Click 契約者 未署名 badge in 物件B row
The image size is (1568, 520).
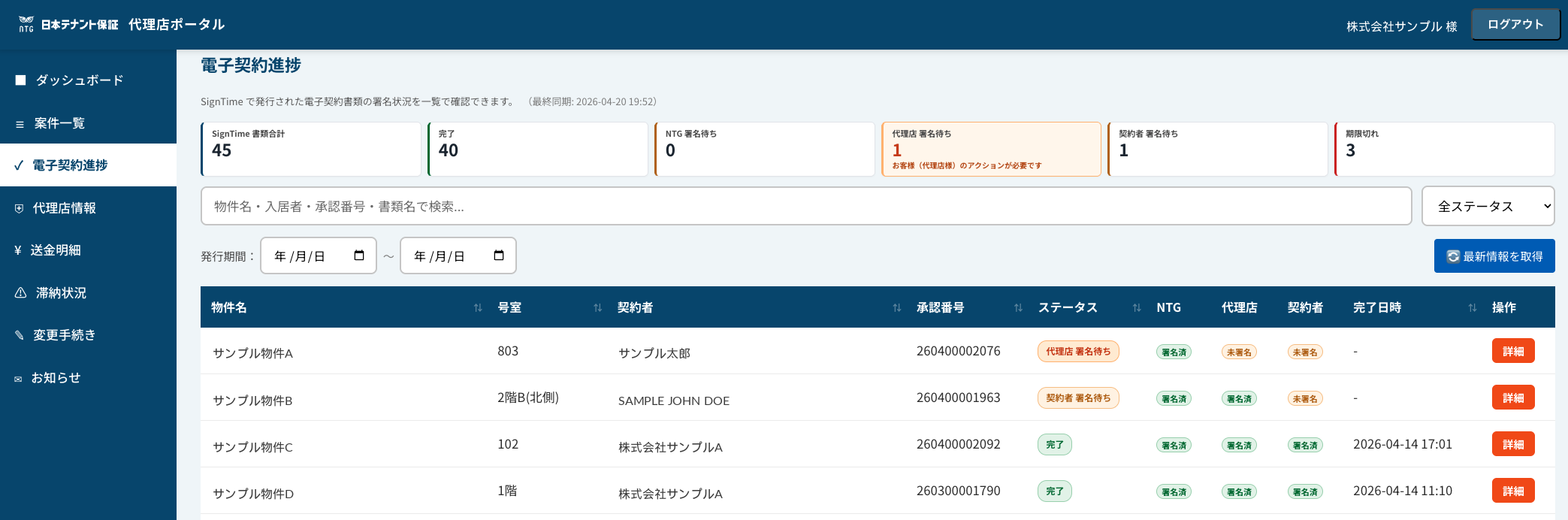1305,398
